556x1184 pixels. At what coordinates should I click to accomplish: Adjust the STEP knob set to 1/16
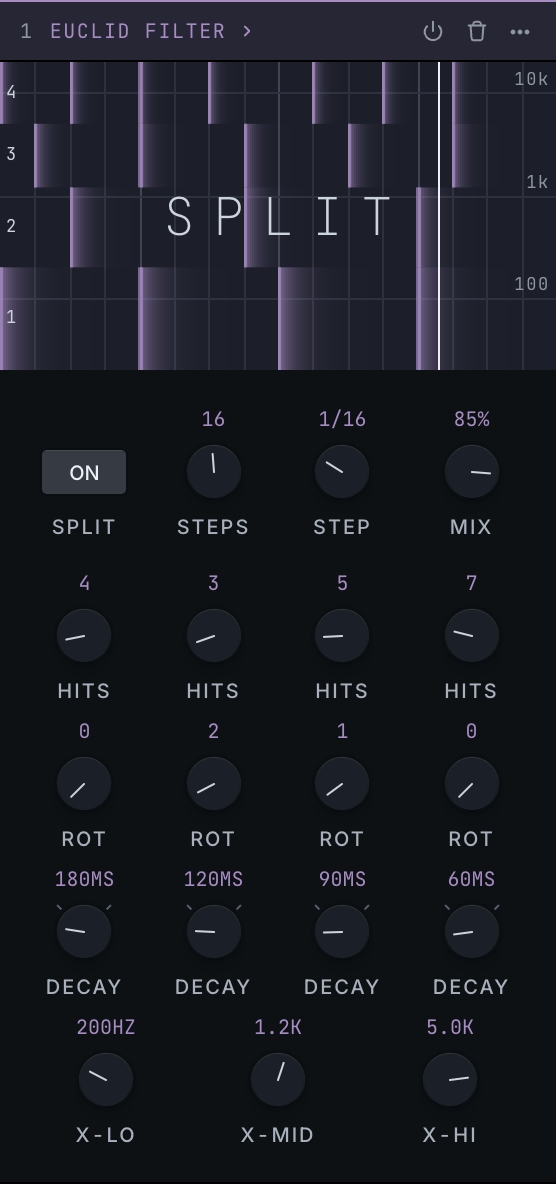click(342, 471)
